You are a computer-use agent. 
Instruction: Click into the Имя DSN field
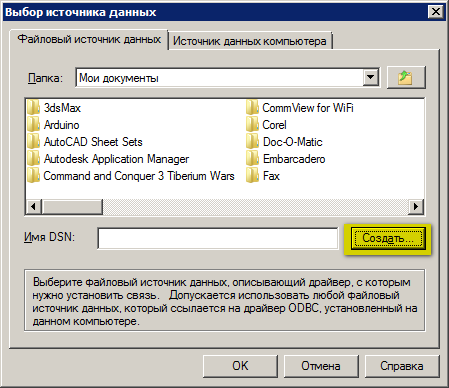[x=218, y=238]
